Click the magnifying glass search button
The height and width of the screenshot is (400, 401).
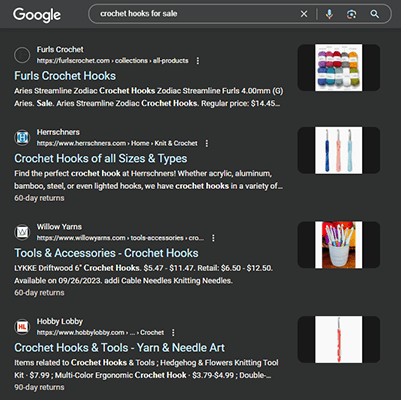pos(375,14)
